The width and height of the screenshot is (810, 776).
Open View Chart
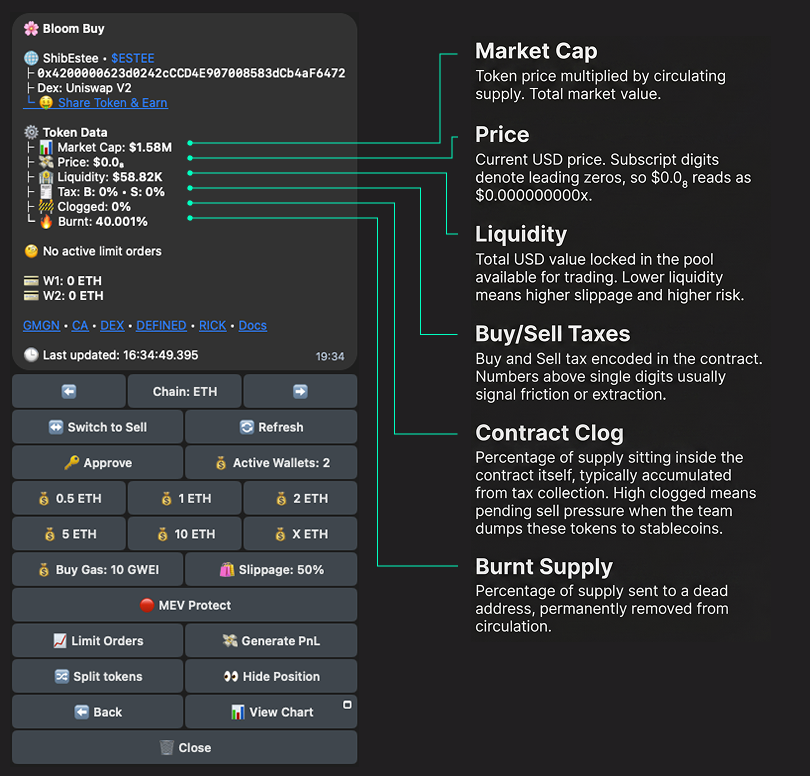270,712
